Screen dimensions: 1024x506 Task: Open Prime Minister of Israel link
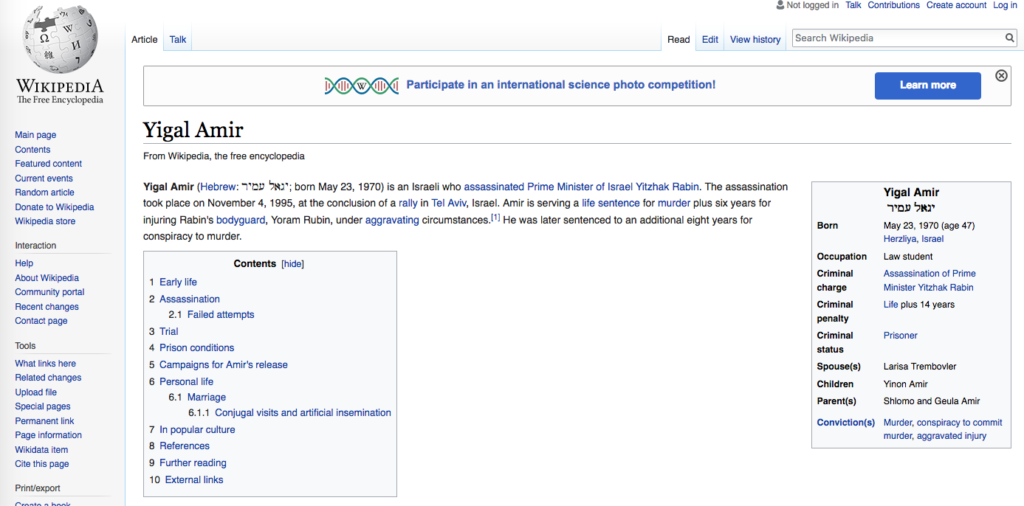pyautogui.click(x=579, y=187)
